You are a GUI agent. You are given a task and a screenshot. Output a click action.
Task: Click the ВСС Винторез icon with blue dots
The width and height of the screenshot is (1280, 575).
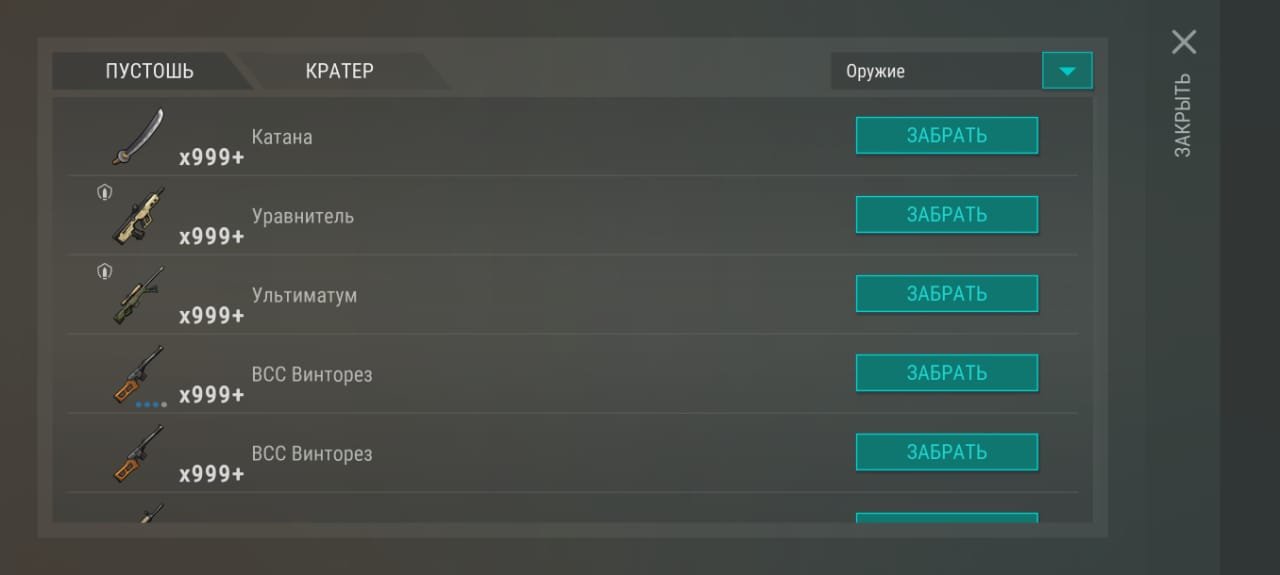pyautogui.click(x=138, y=372)
